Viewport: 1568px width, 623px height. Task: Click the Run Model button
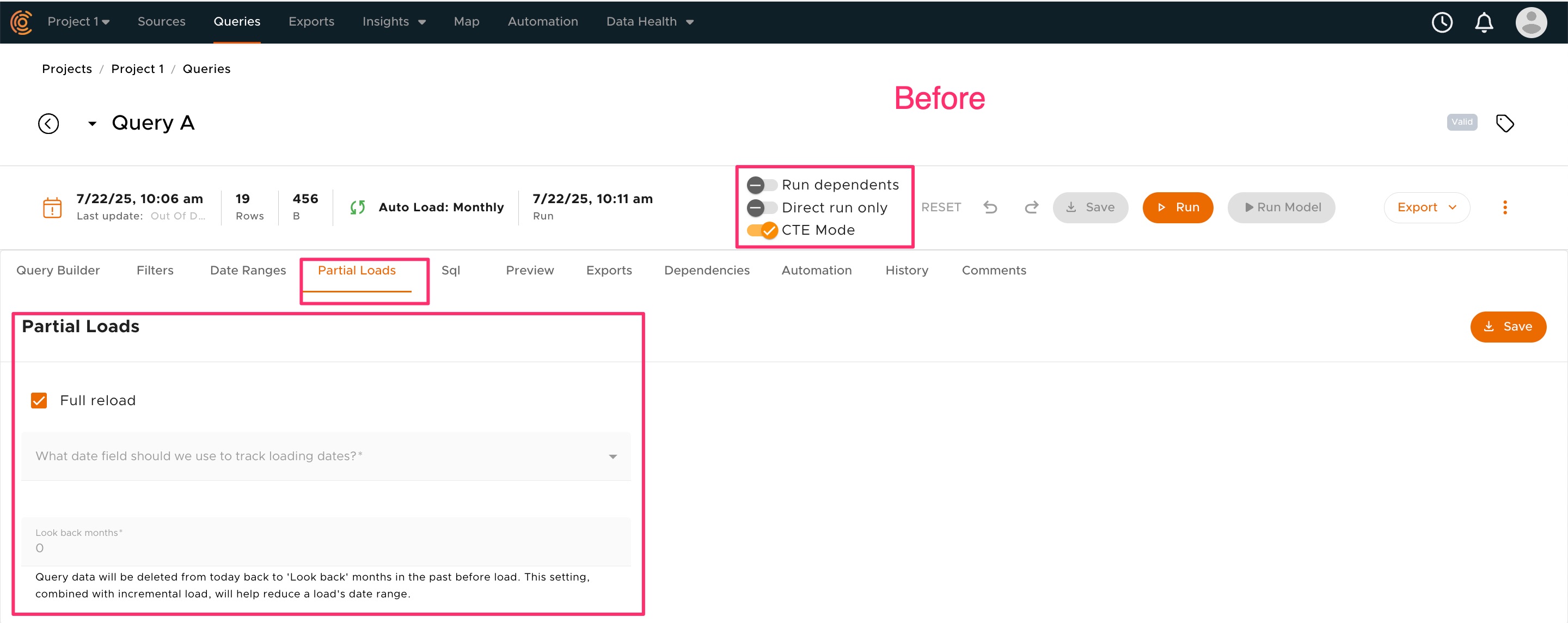(x=1281, y=207)
